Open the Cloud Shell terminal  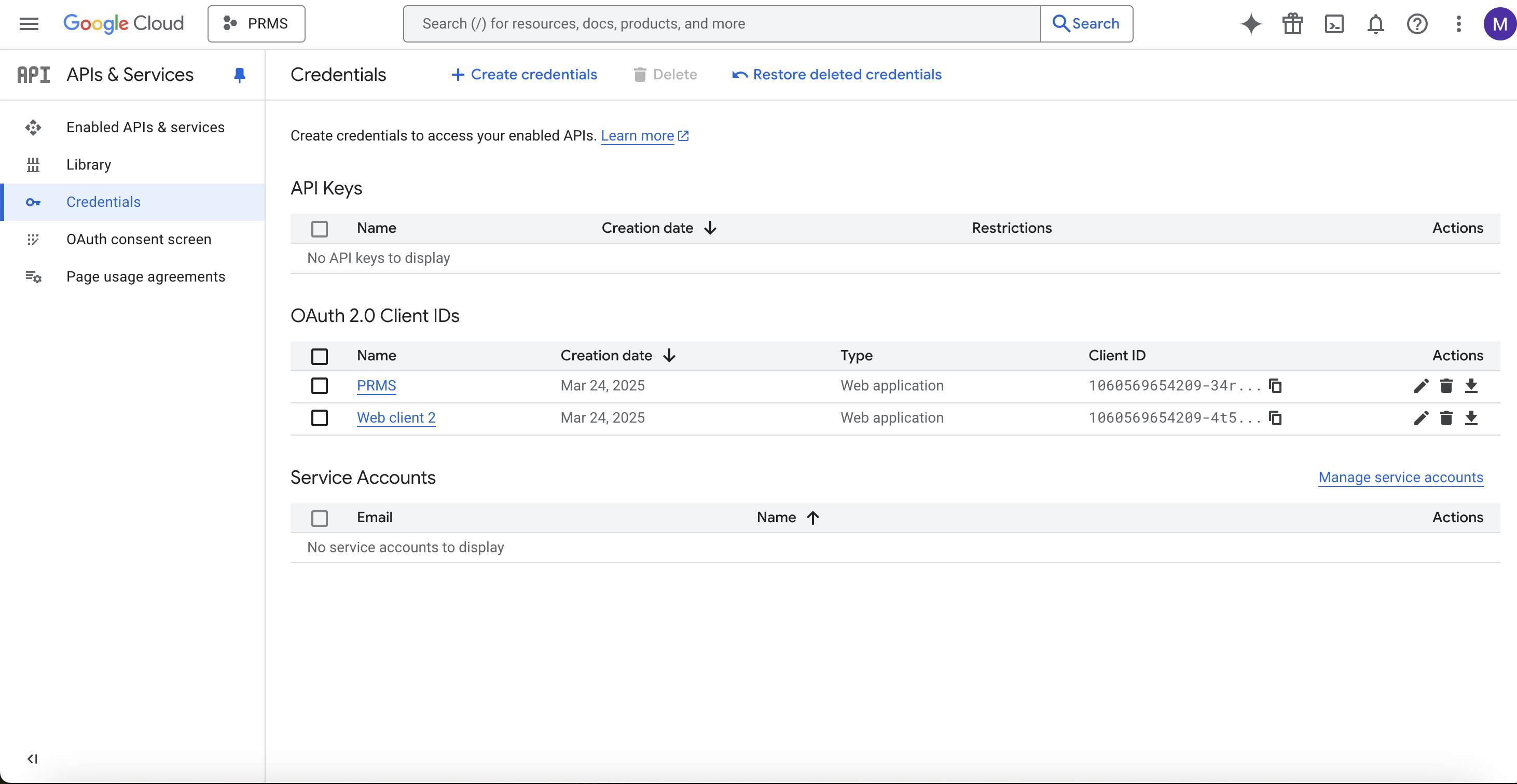tap(1334, 23)
